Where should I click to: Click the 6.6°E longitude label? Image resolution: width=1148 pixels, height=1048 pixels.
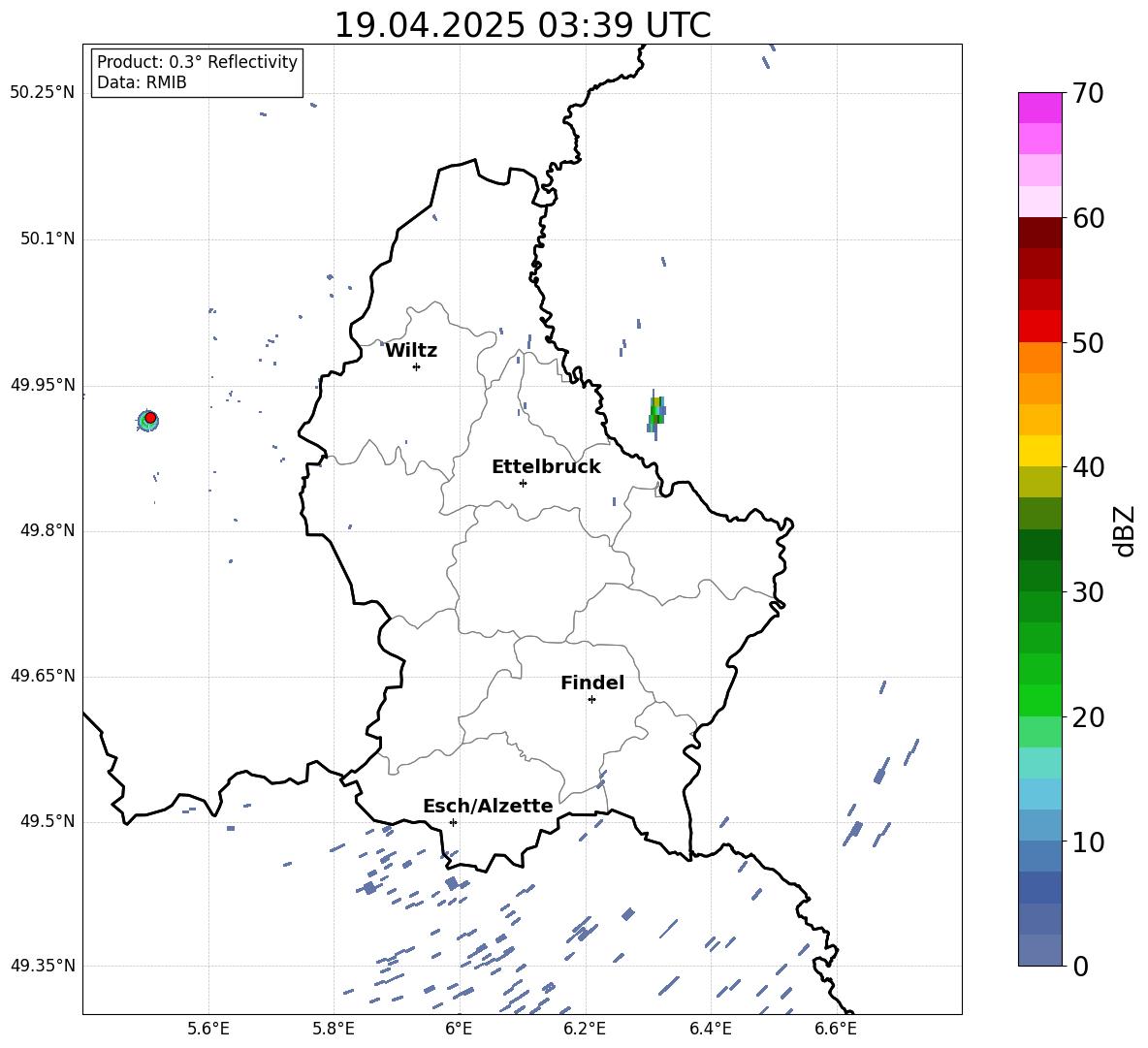pyautogui.click(x=836, y=1029)
